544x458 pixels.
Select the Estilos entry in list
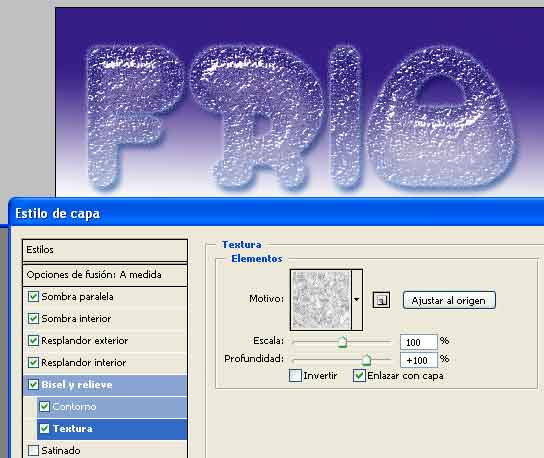click(105, 250)
